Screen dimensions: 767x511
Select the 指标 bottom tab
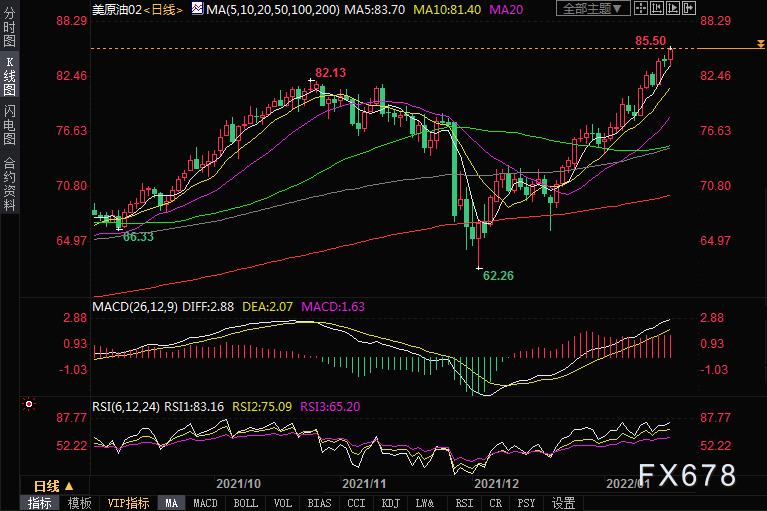pos(40,503)
